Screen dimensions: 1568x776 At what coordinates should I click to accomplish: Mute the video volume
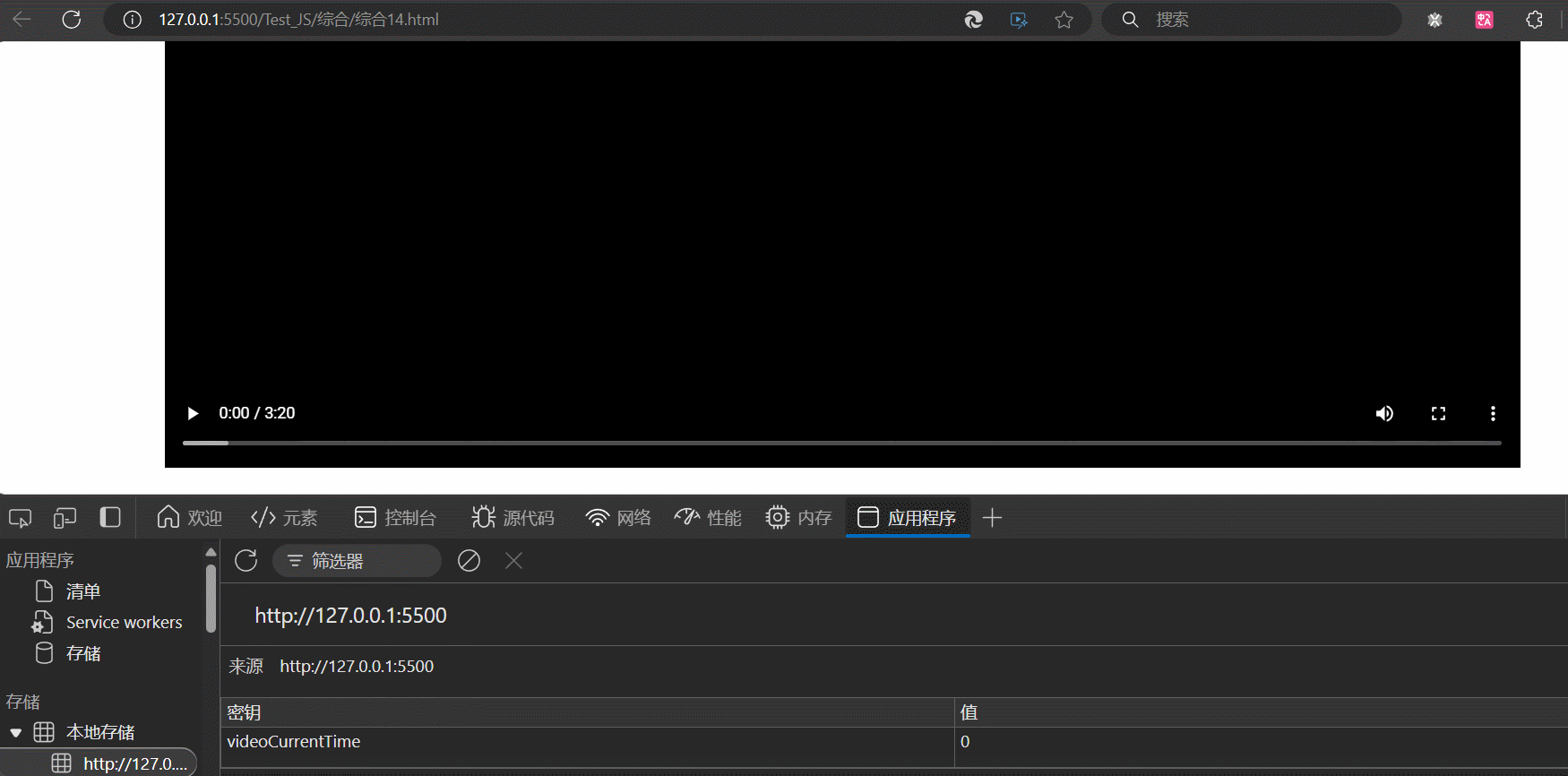coord(1384,413)
